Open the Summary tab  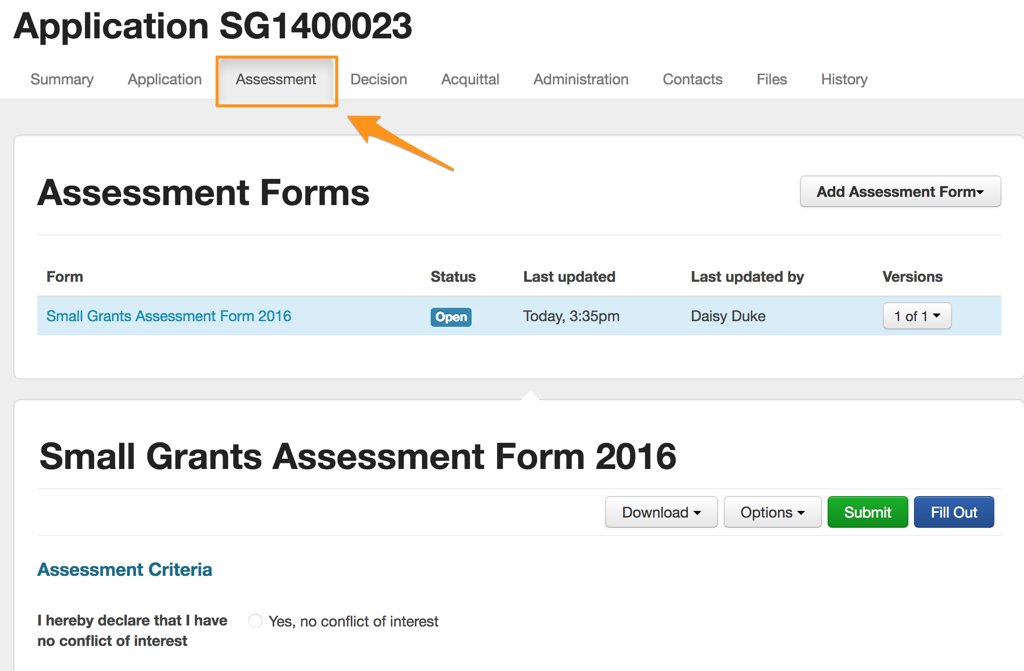click(x=62, y=79)
